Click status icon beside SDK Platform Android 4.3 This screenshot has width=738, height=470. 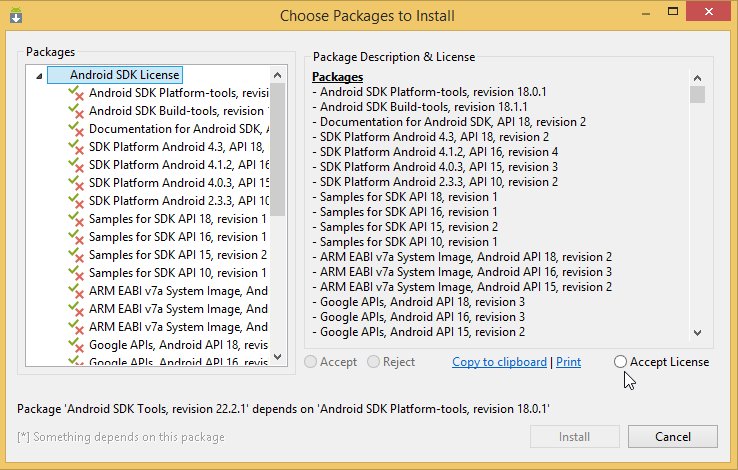[x=76, y=147]
